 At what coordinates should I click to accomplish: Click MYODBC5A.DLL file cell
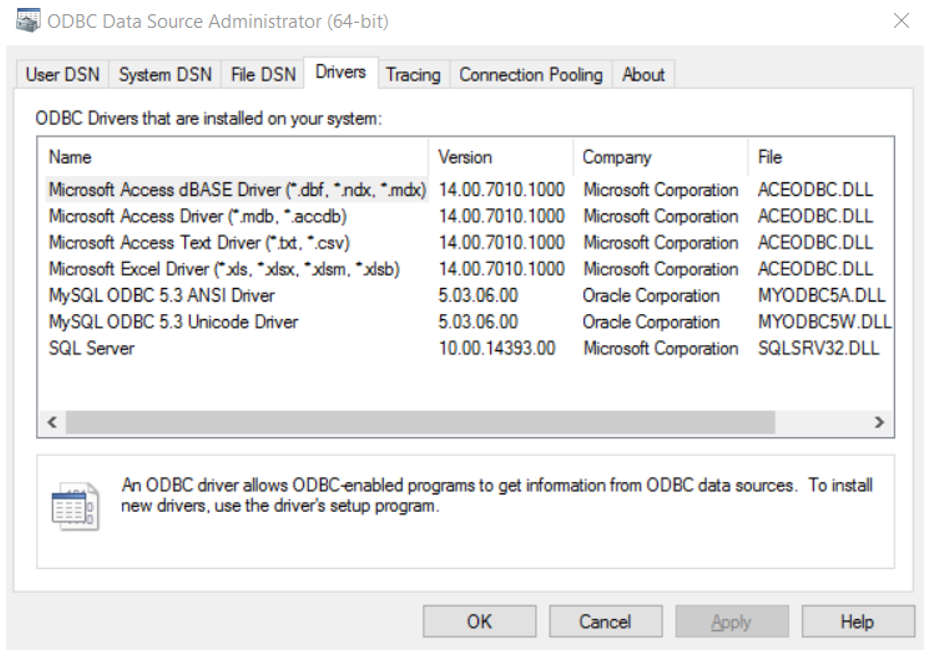click(822, 295)
